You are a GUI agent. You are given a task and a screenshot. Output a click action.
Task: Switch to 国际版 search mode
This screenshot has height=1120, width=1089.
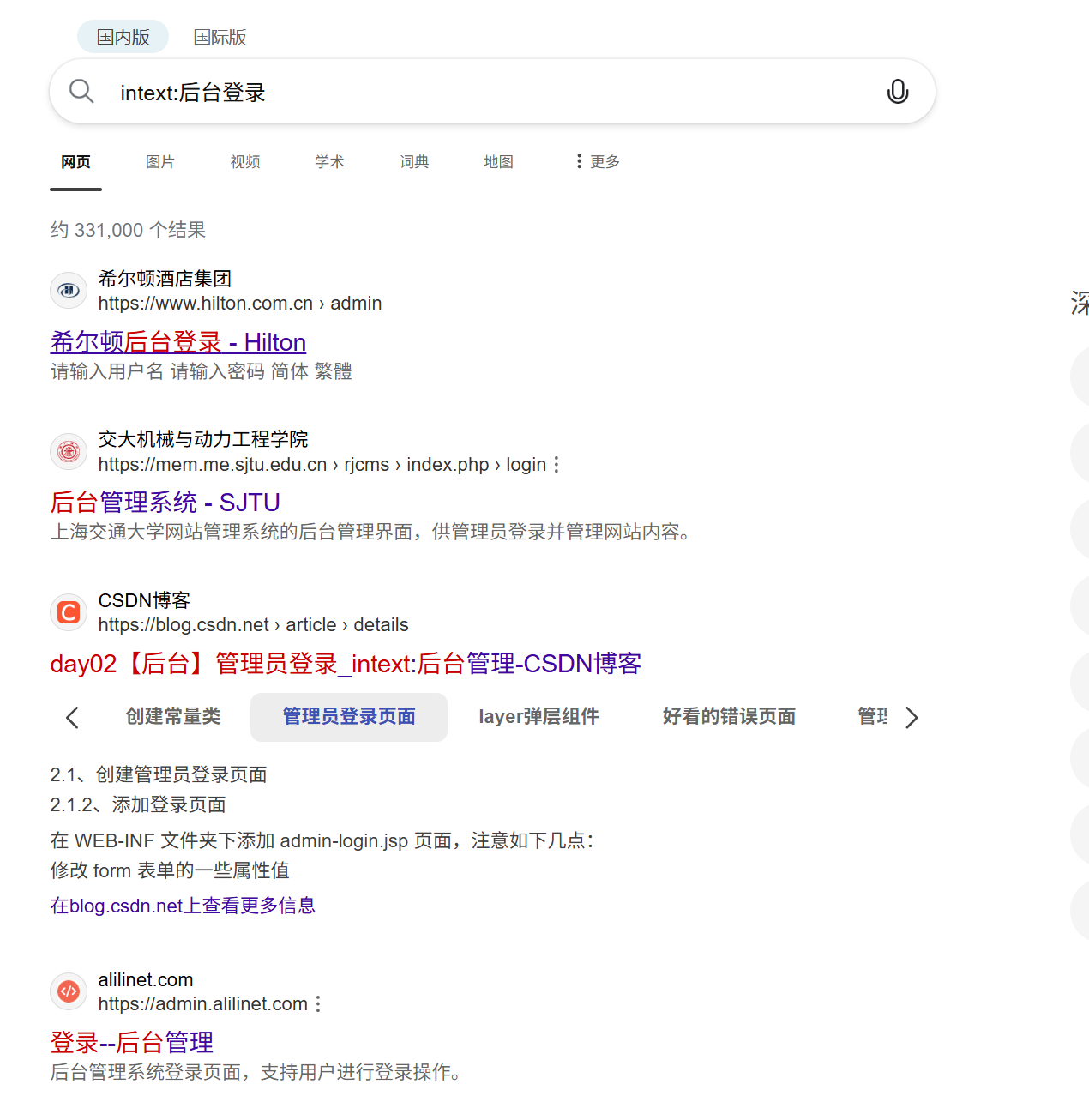click(x=220, y=38)
